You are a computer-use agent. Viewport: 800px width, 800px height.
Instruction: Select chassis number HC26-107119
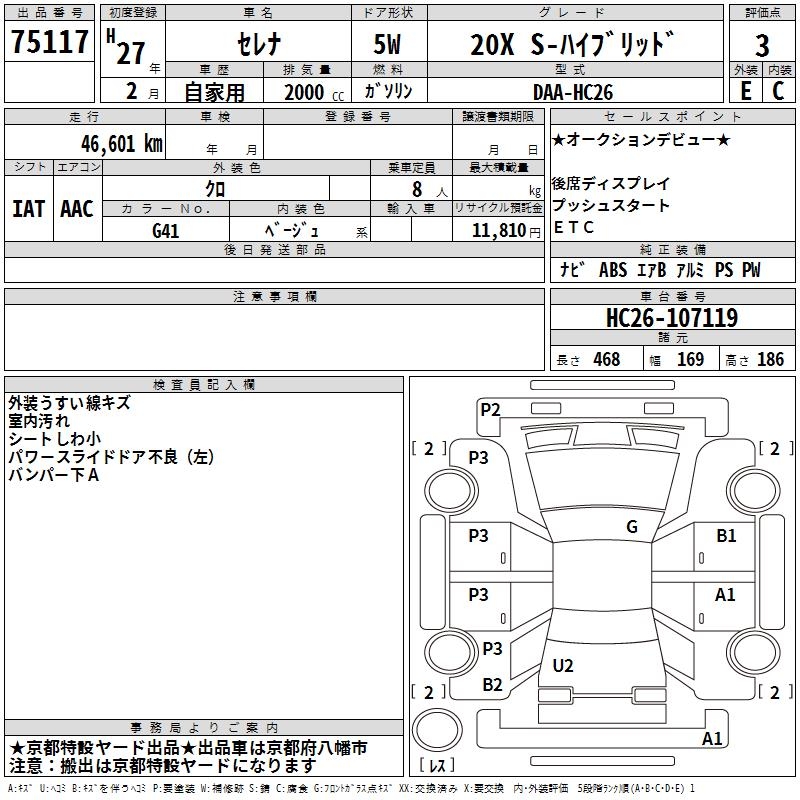[672, 317]
